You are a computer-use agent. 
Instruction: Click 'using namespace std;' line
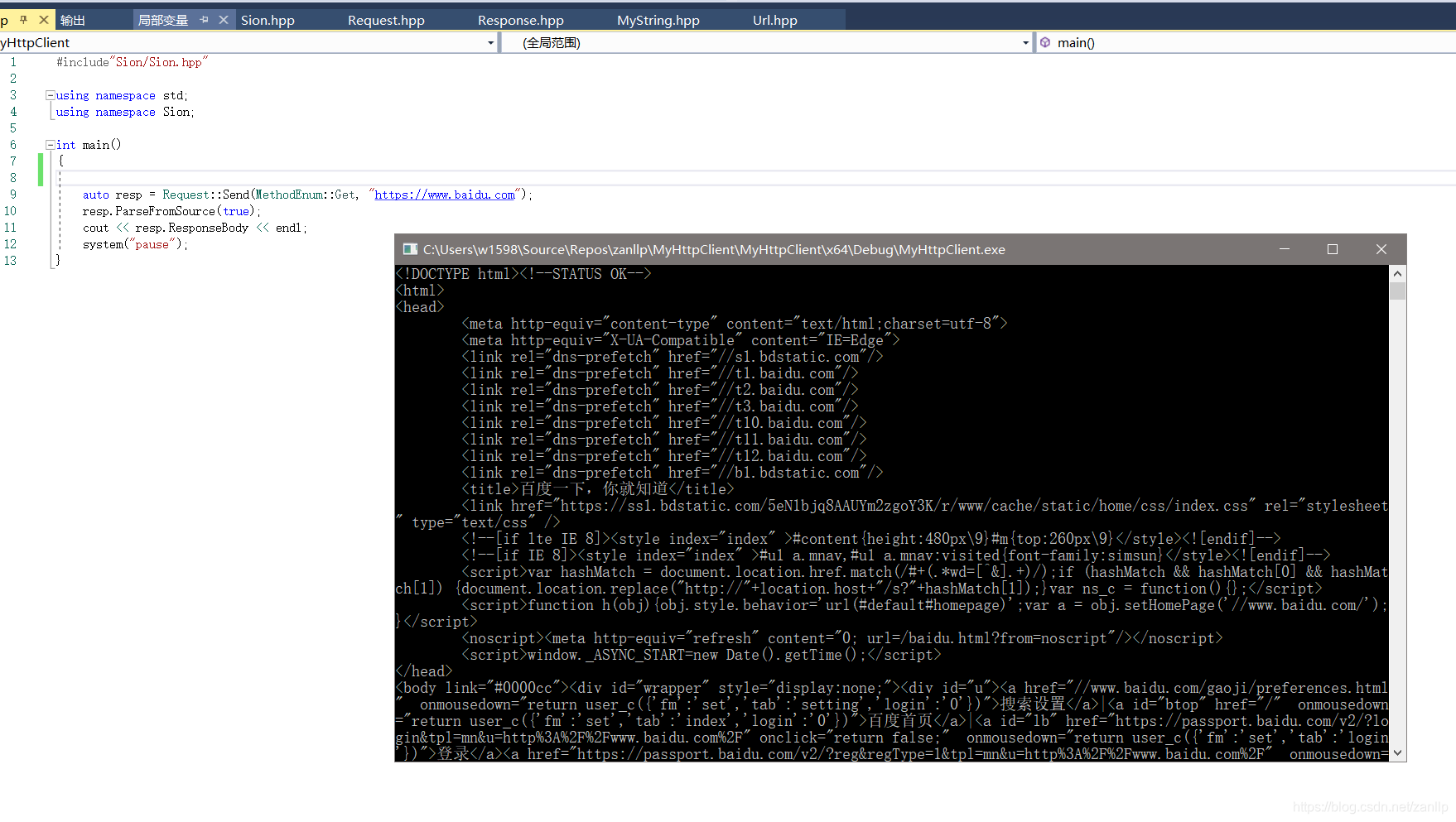tap(122, 95)
